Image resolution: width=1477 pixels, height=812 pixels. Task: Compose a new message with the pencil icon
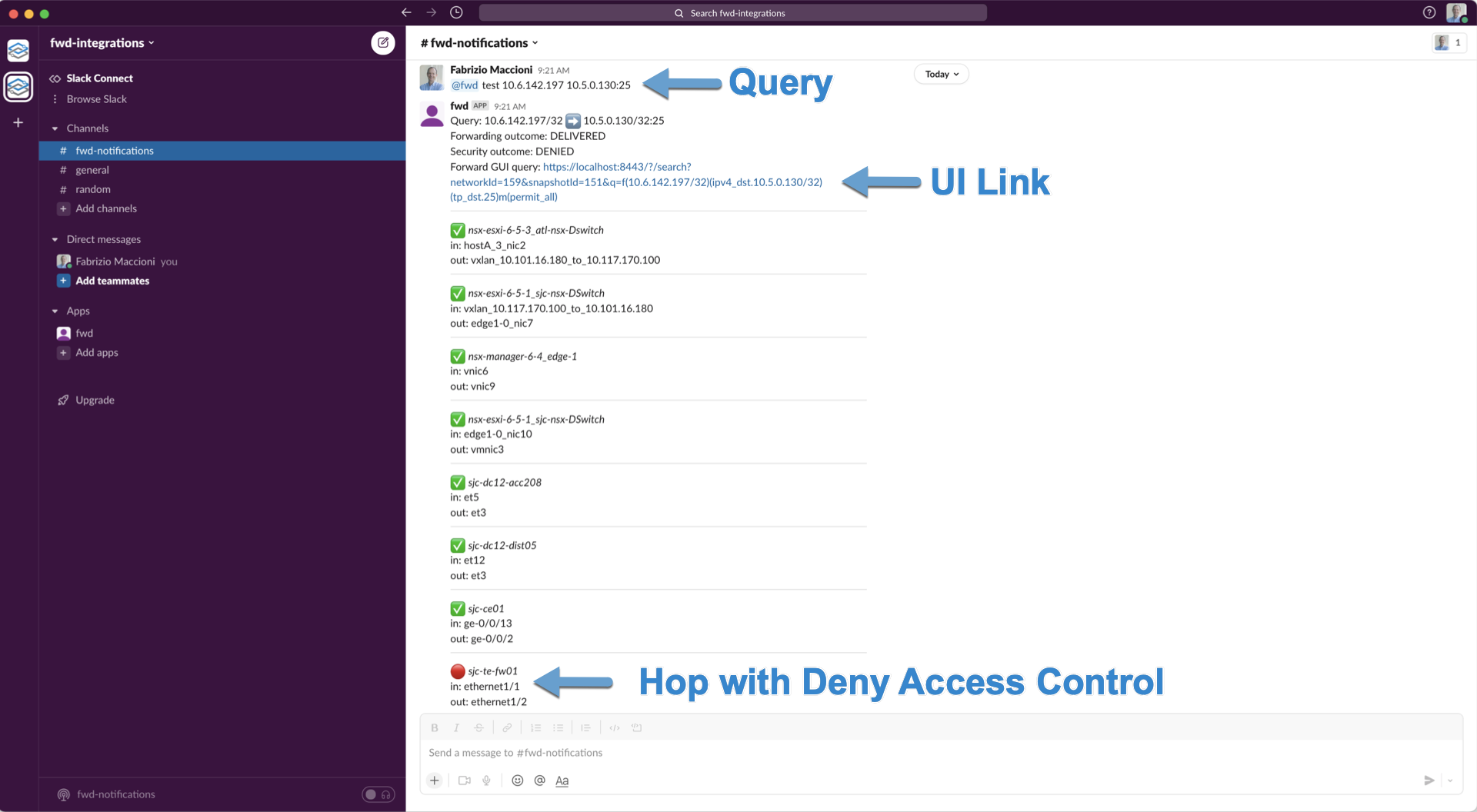tap(383, 43)
